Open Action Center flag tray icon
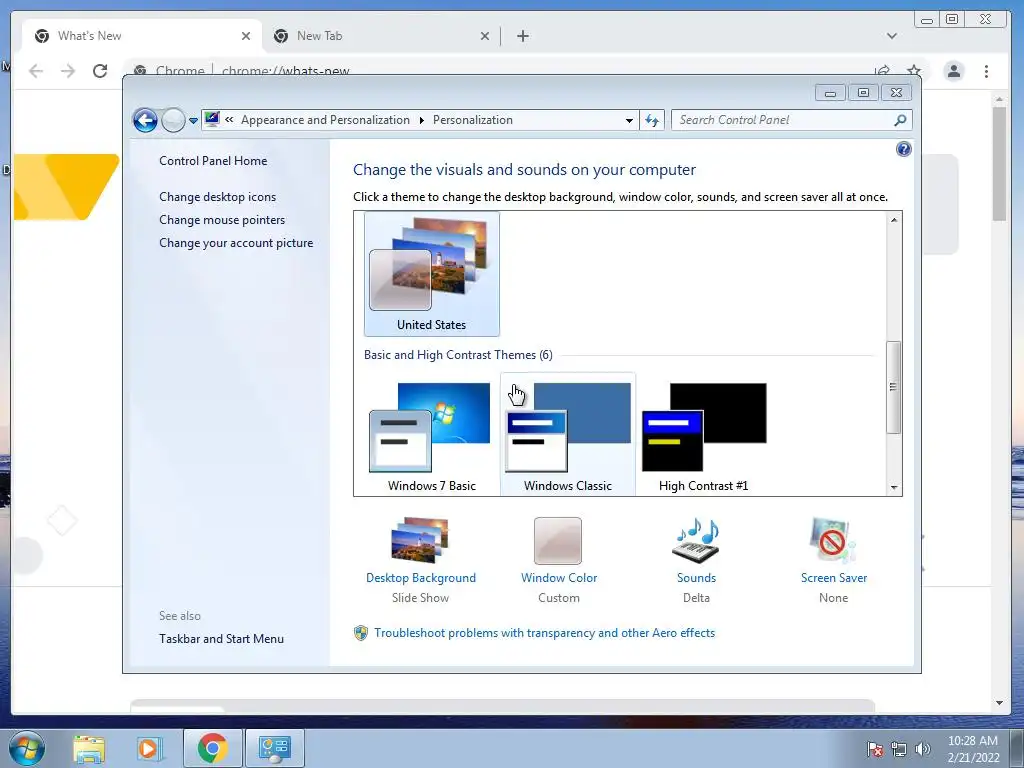1024x768 pixels. click(x=875, y=749)
